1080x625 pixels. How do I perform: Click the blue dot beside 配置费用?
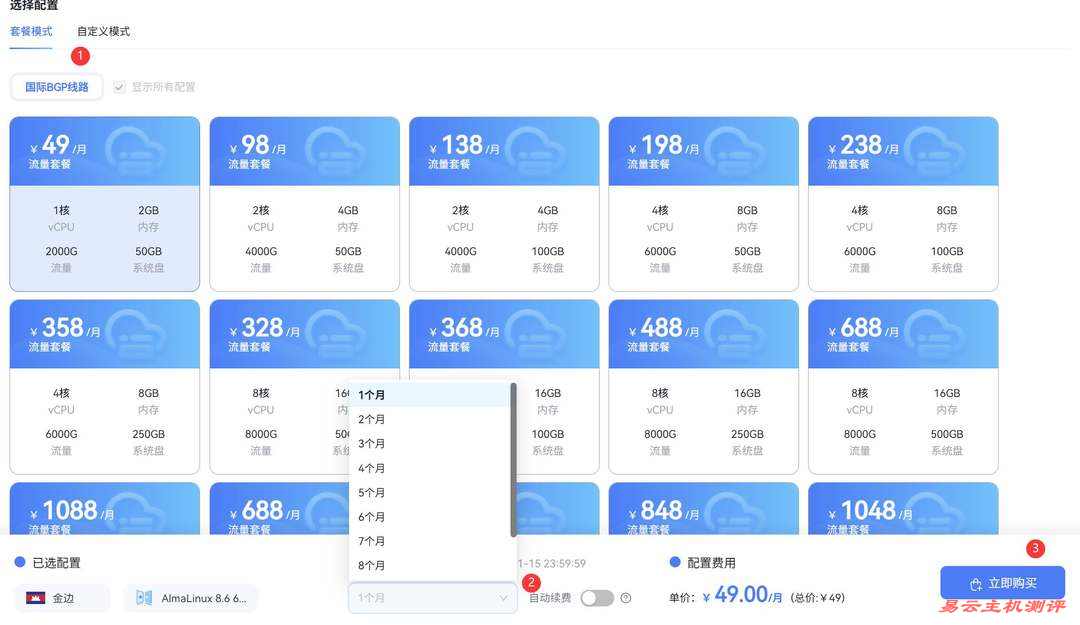coord(675,562)
